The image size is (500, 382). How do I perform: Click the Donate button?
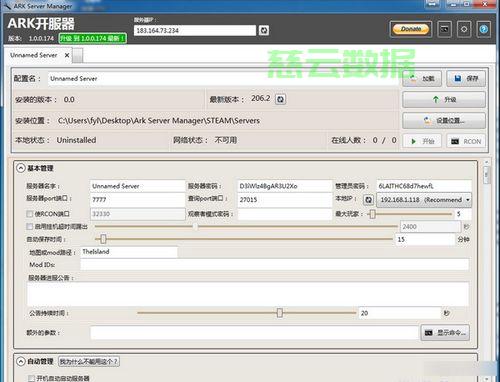point(411,29)
